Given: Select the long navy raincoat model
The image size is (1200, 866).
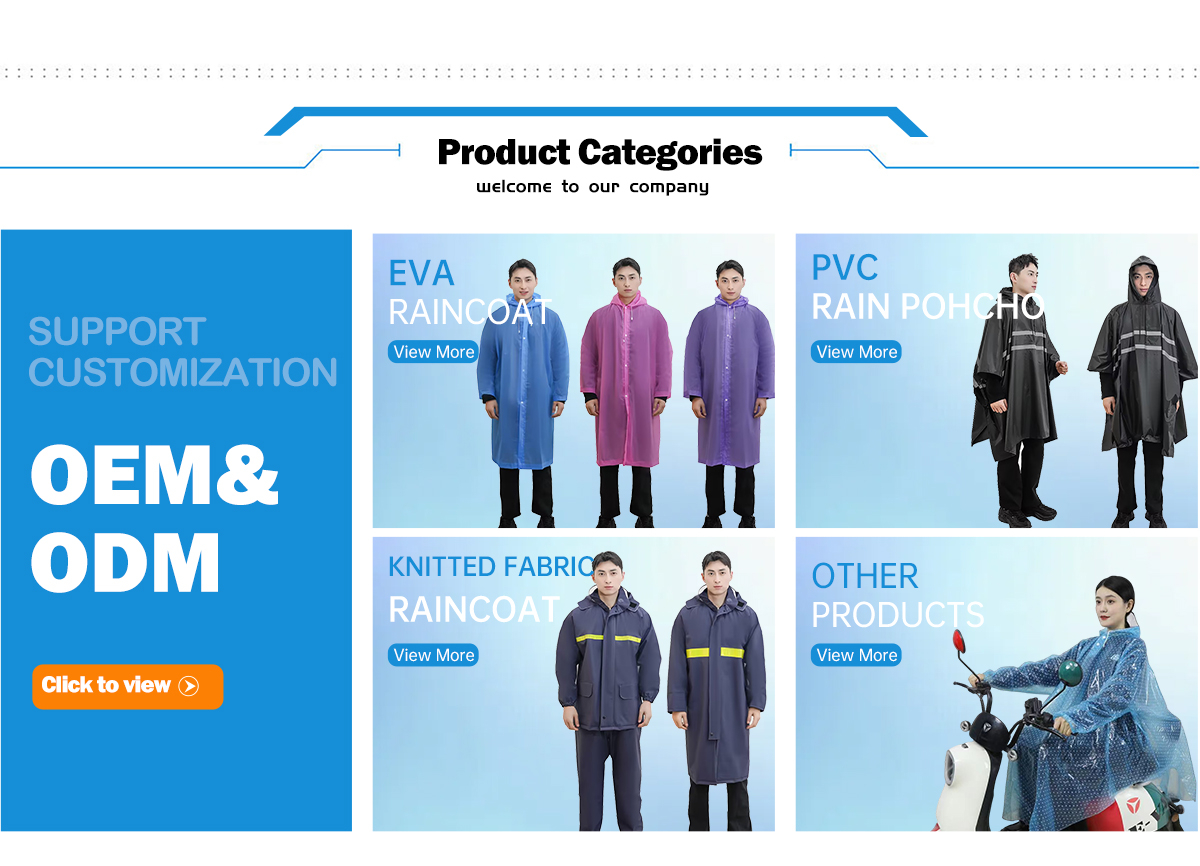Looking at the screenshot, I should 716,690.
